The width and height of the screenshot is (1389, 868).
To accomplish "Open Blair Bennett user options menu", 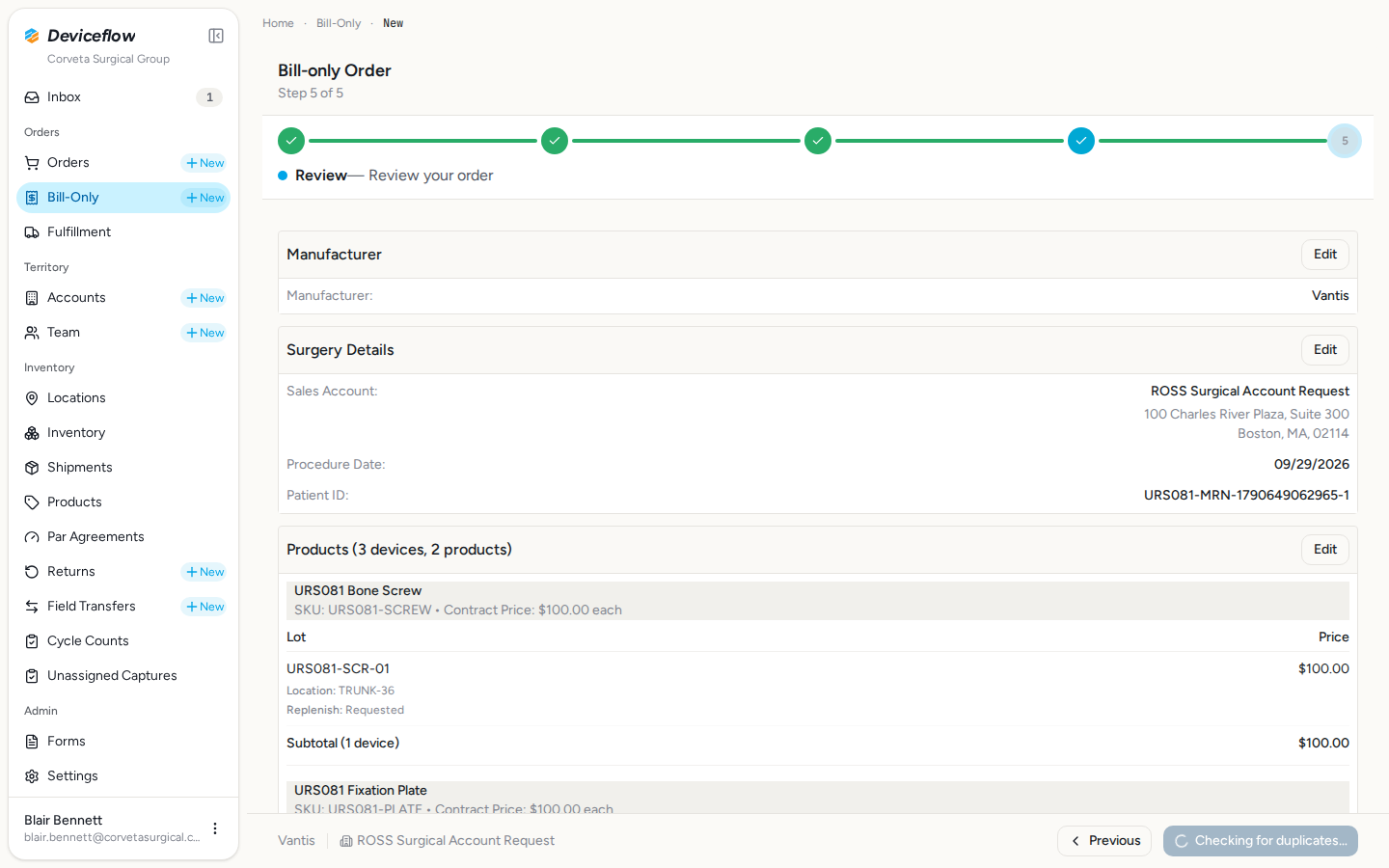I will coord(215,828).
